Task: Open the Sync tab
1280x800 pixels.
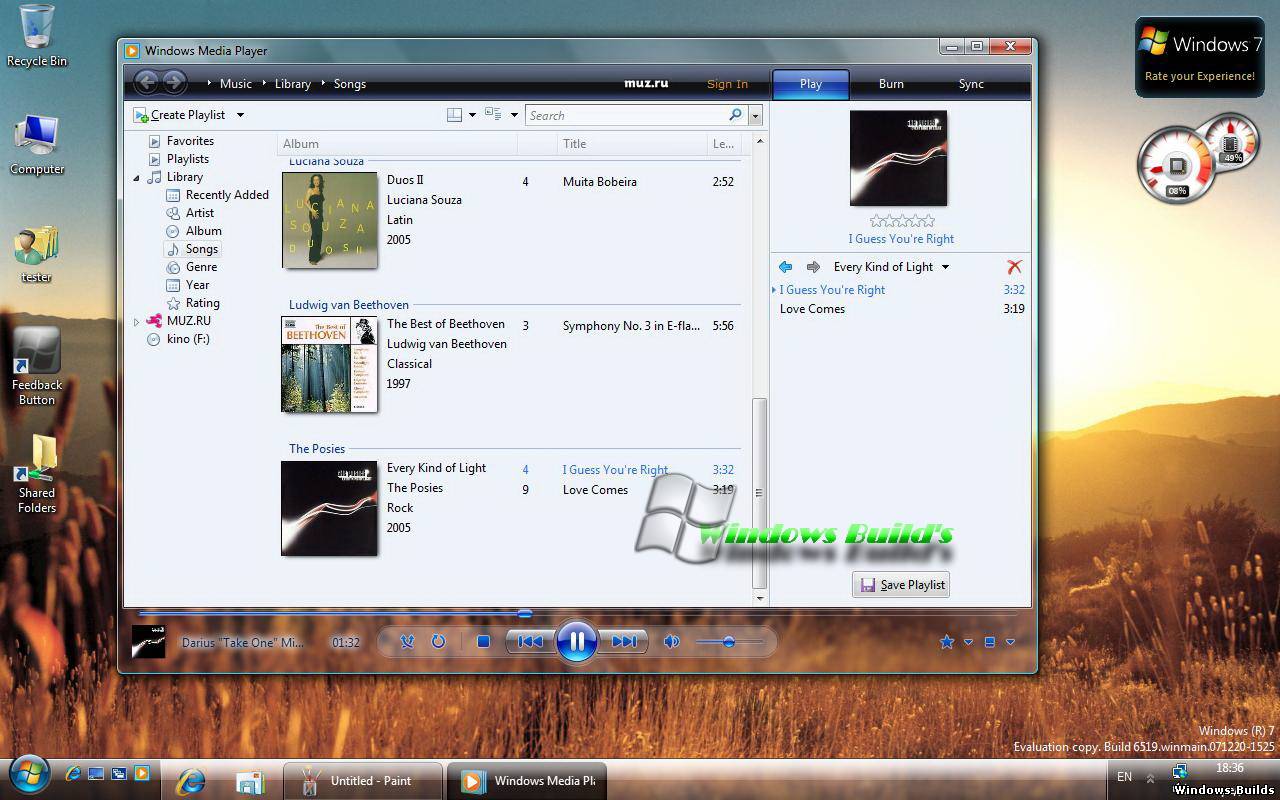Action: click(x=971, y=84)
